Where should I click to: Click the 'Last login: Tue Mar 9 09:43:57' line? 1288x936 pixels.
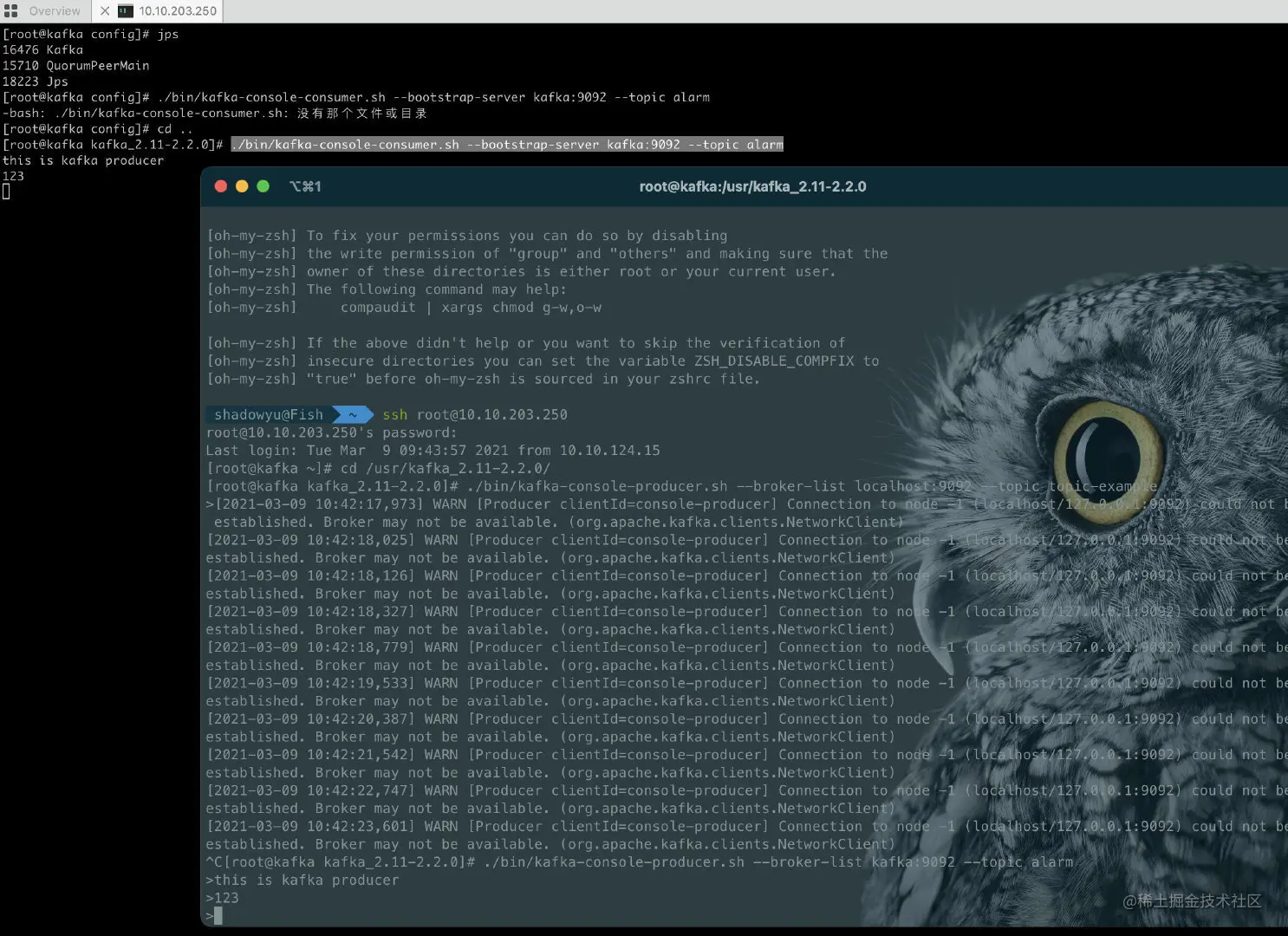[433, 450]
